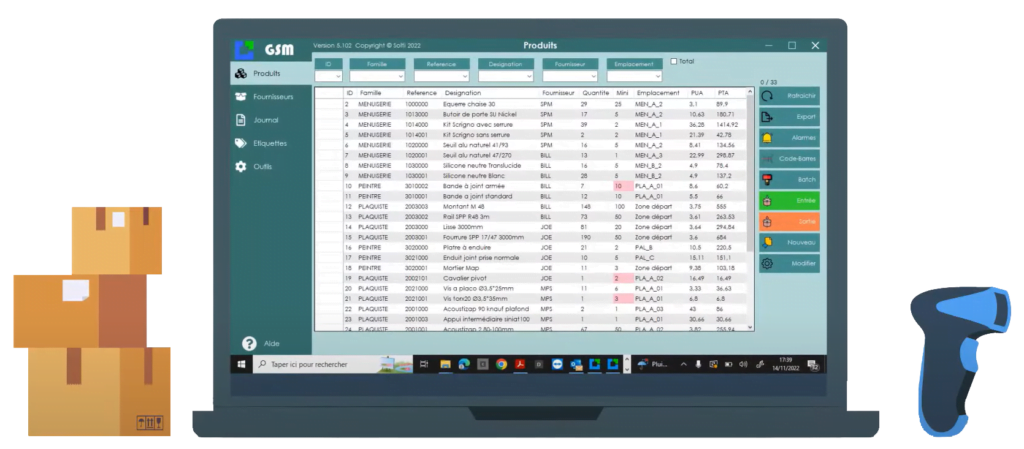Open Google Chrome from the taskbar
The width and height of the screenshot is (1024, 449).
click(x=501, y=365)
